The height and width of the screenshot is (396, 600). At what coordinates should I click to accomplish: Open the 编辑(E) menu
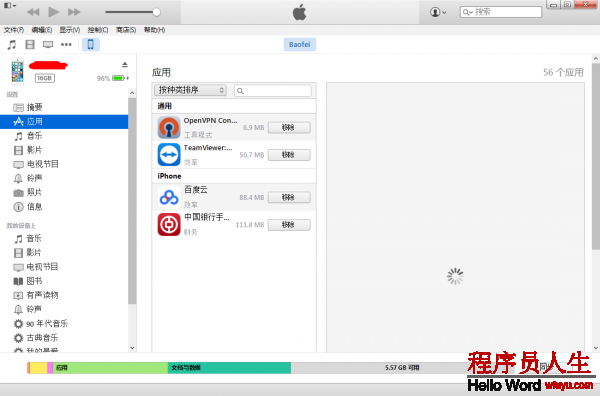42,30
